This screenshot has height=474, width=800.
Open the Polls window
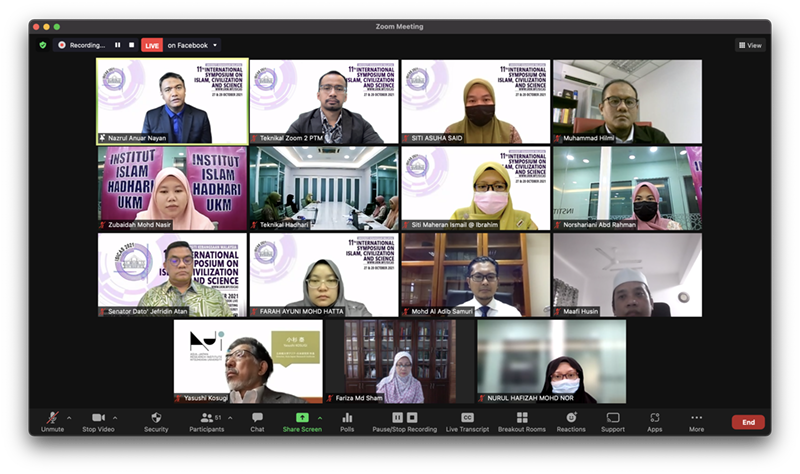(x=347, y=417)
